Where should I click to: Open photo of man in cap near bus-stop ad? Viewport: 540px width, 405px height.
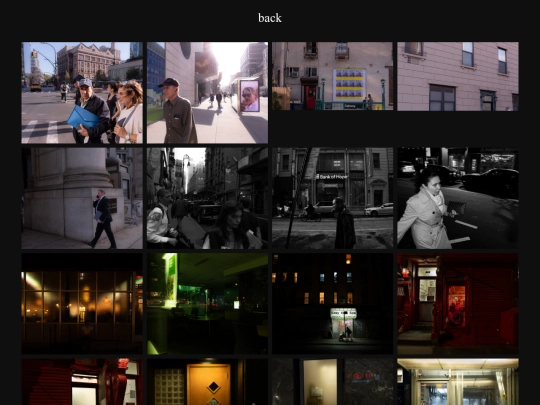207,93
